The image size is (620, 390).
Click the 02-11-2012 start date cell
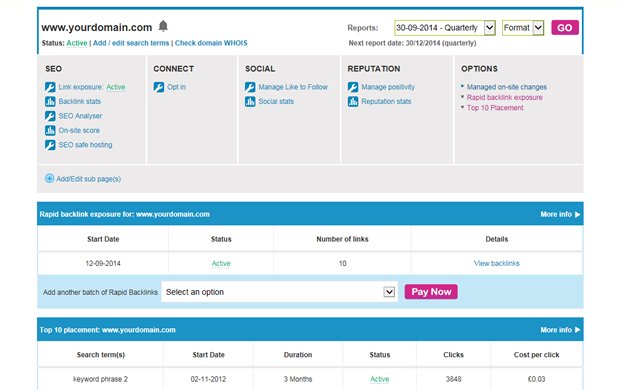(x=208, y=379)
